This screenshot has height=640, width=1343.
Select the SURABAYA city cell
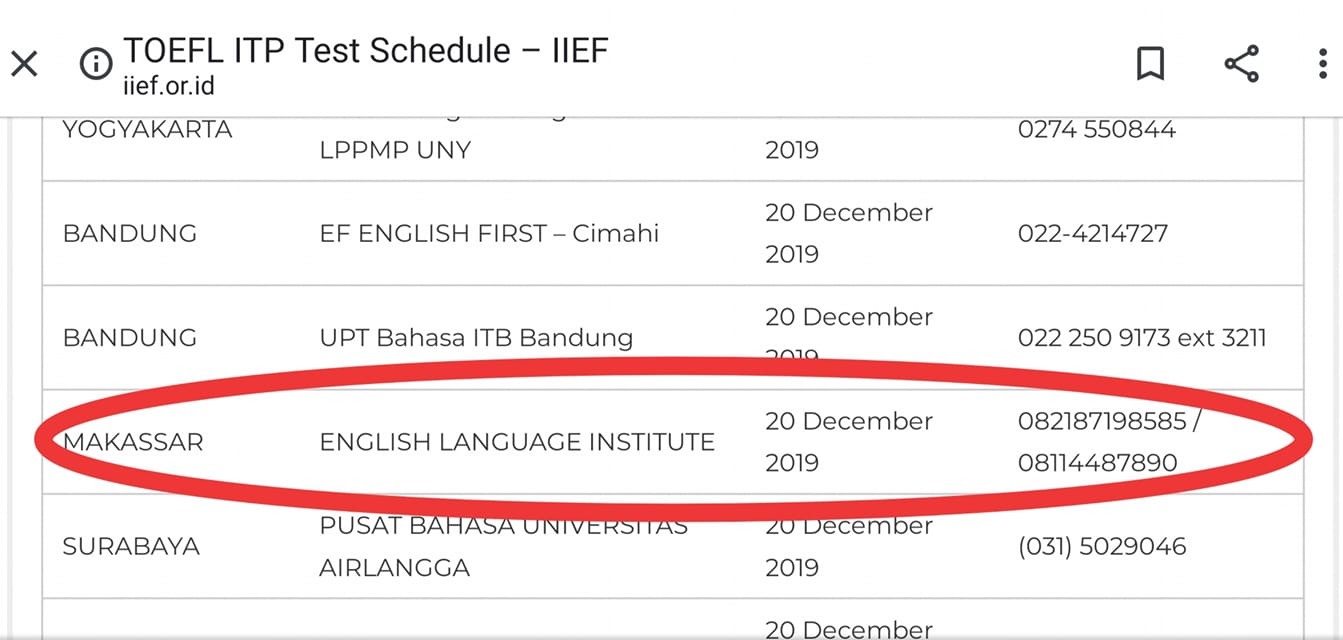click(x=131, y=546)
